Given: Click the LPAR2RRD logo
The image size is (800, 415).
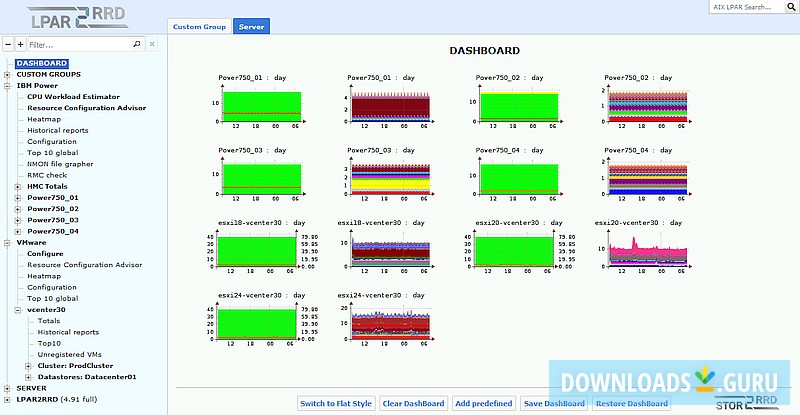Looking at the screenshot, I should (x=78, y=18).
